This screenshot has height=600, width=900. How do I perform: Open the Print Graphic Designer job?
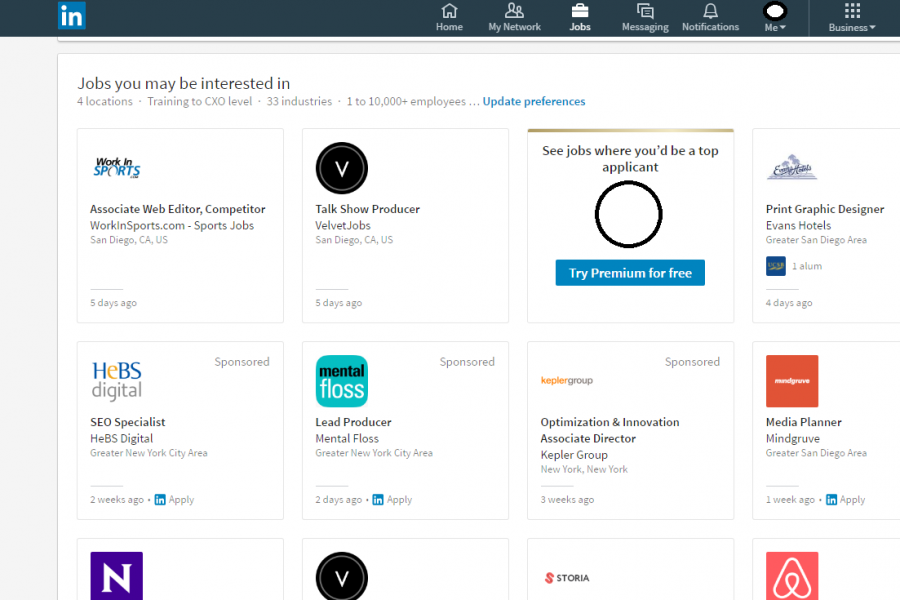point(825,209)
